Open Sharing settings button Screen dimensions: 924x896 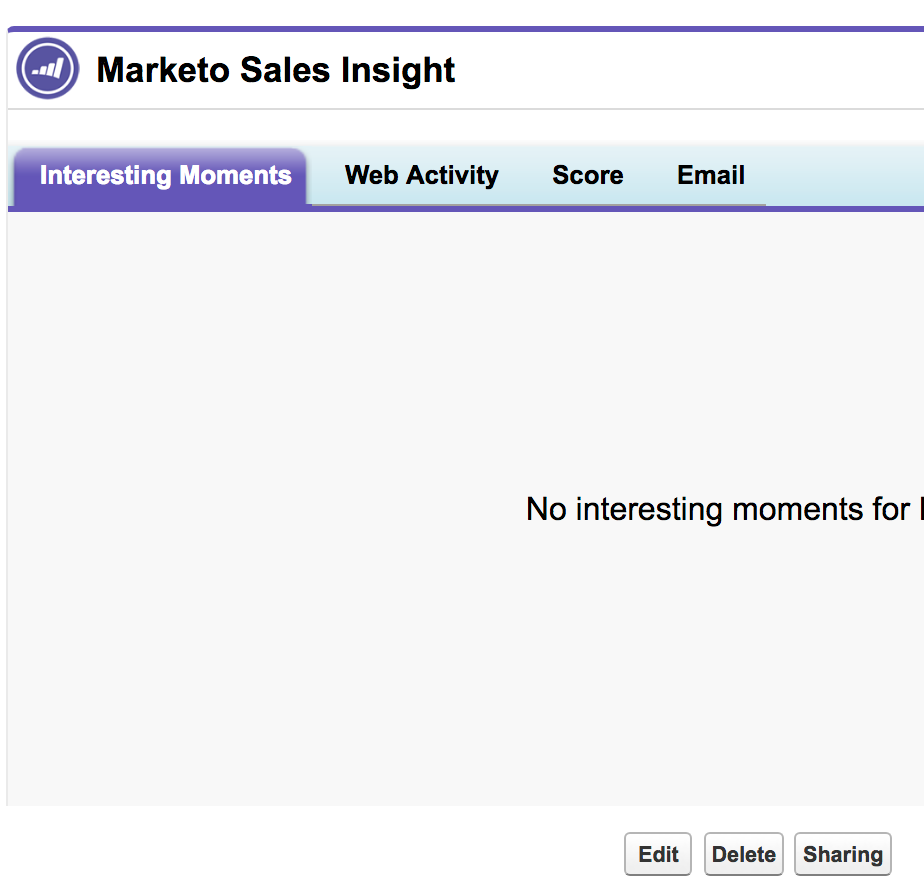[x=842, y=855]
